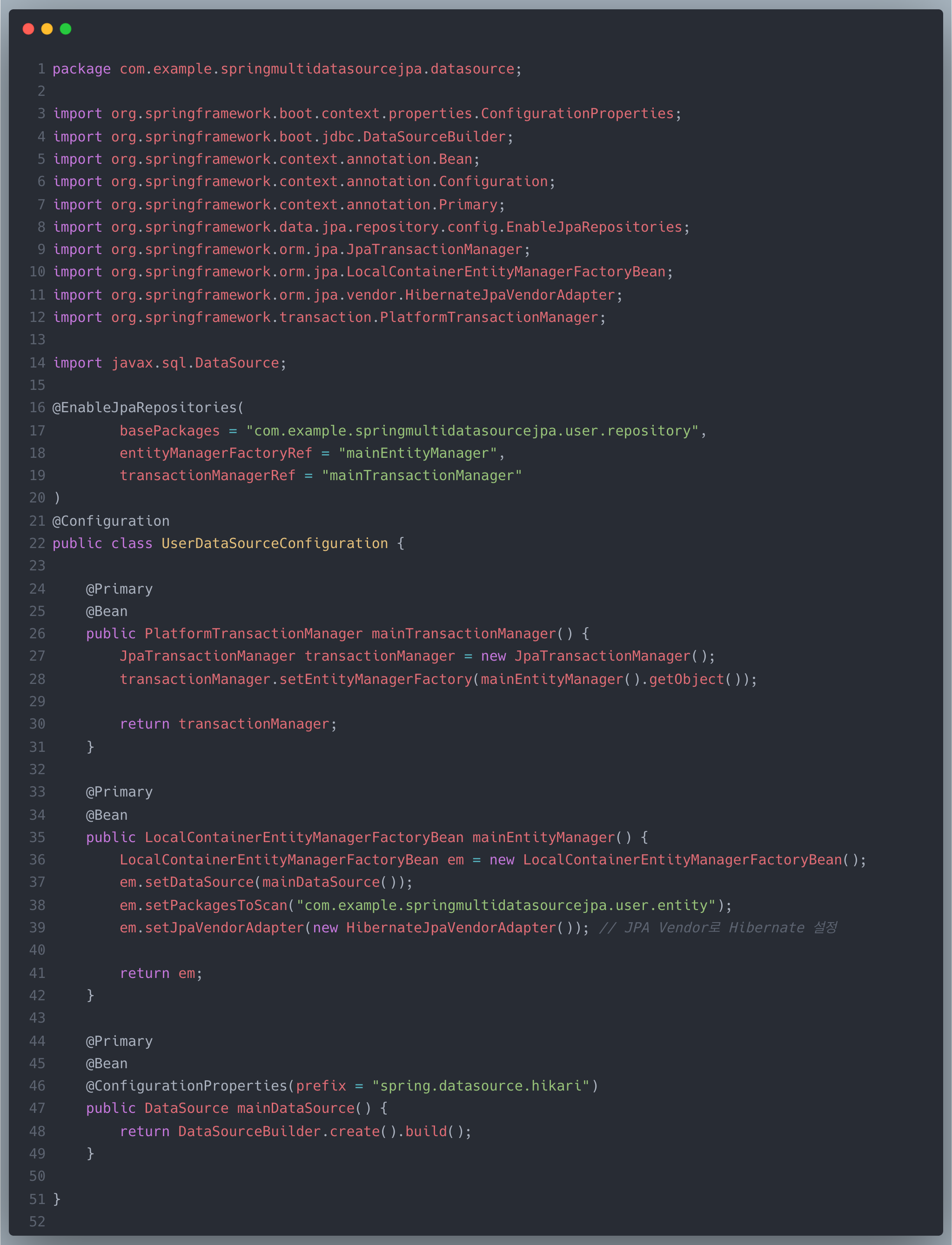Click the @EnableJpaRepositories( annotation
This screenshot has width=952, height=1245.
click(148, 408)
